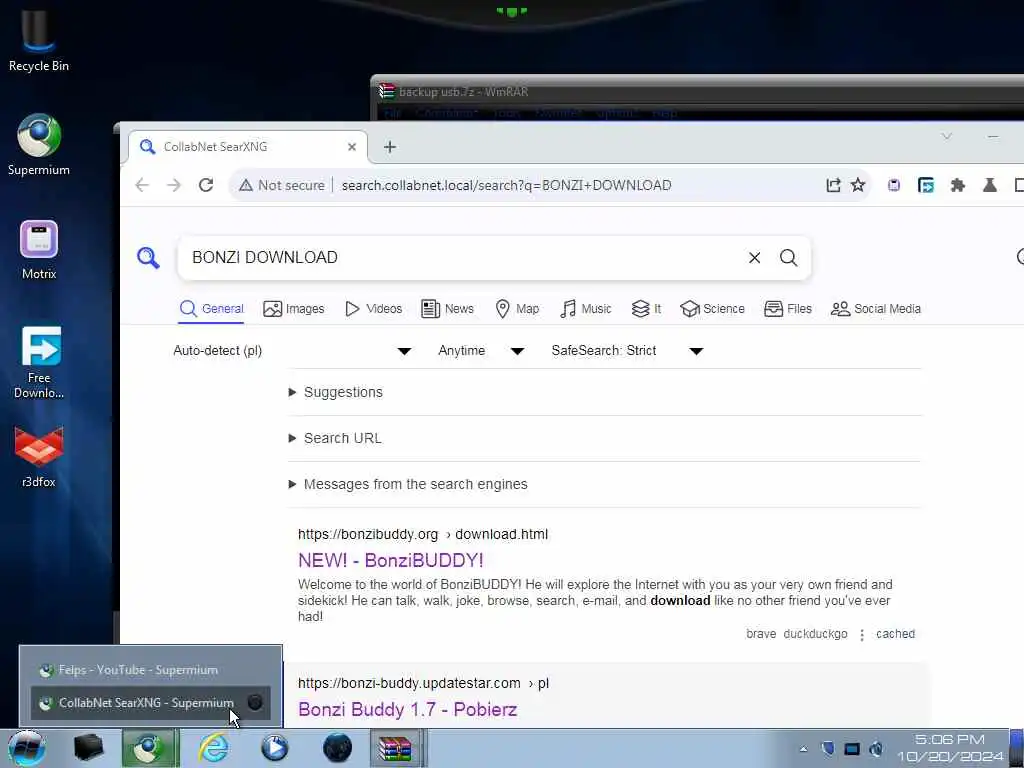Click the Free Download Manager extension icon

point(925,185)
